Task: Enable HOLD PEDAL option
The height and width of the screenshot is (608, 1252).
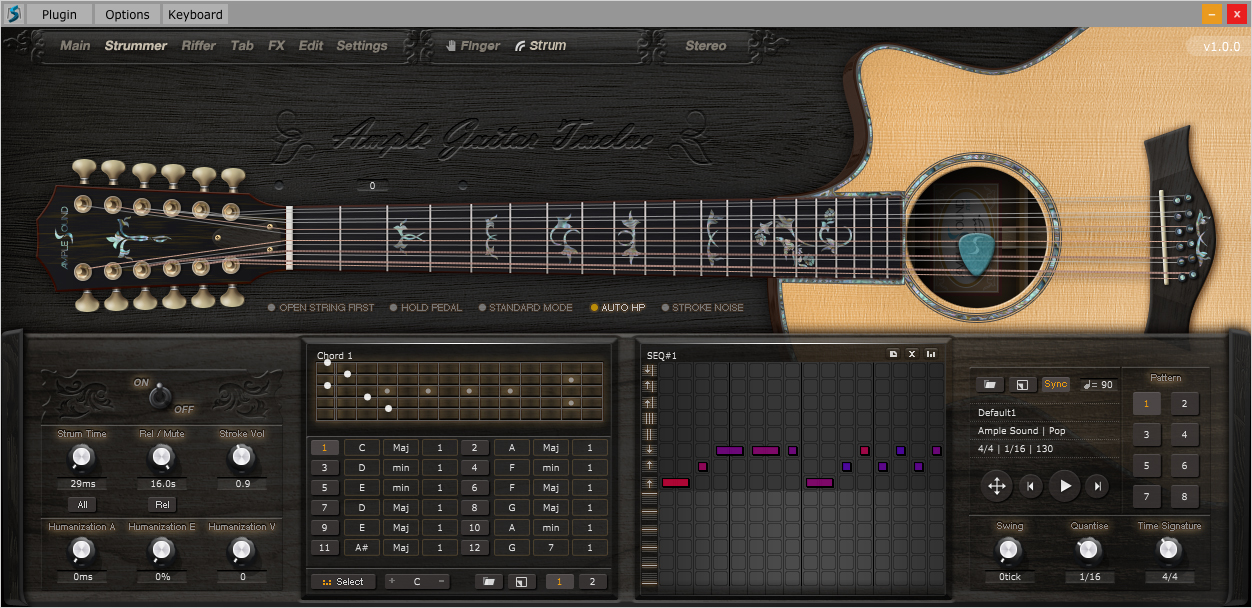Action: [x=426, y=307]
